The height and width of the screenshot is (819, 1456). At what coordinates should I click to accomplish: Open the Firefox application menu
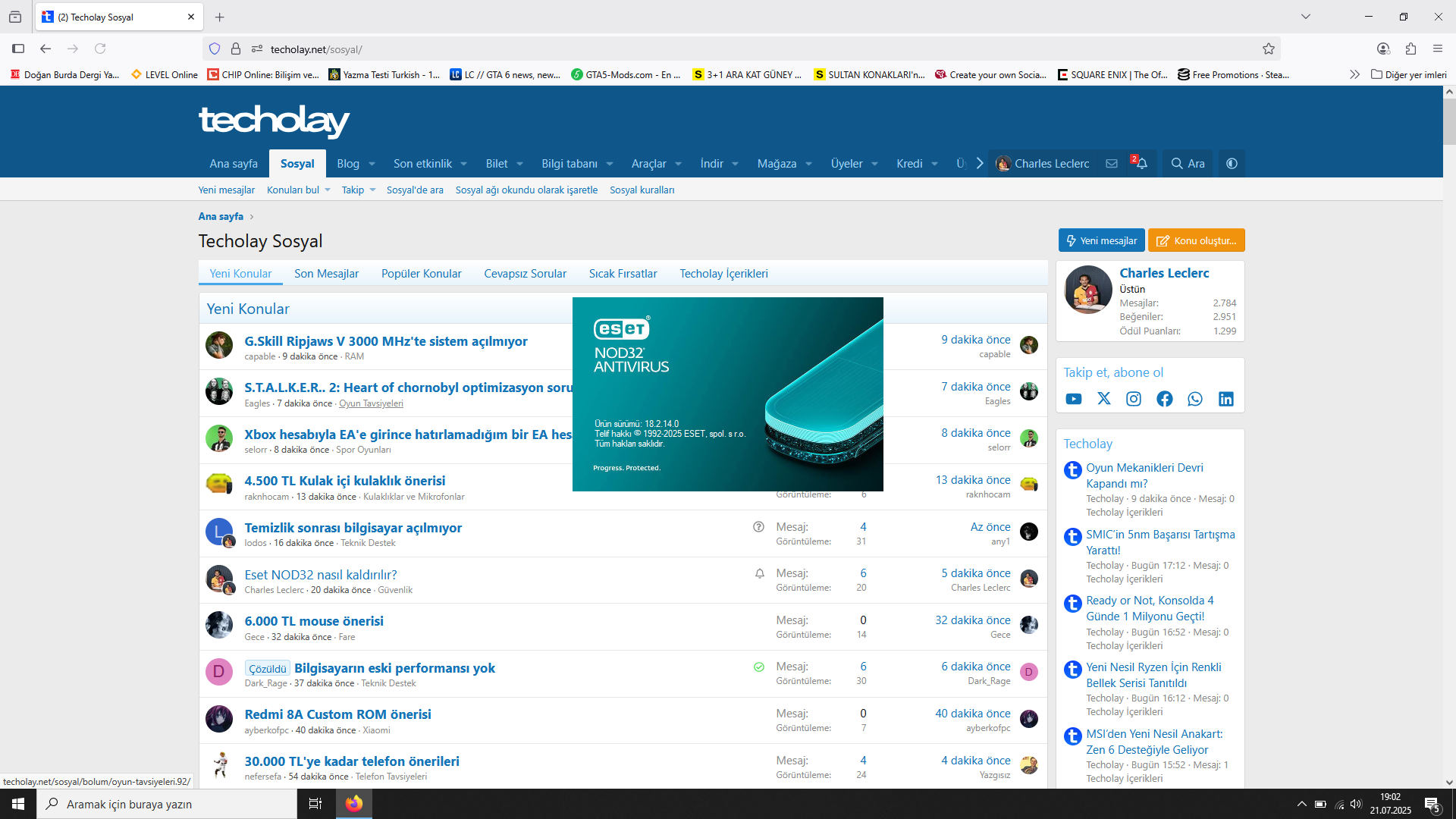(x=1438, y=49)
